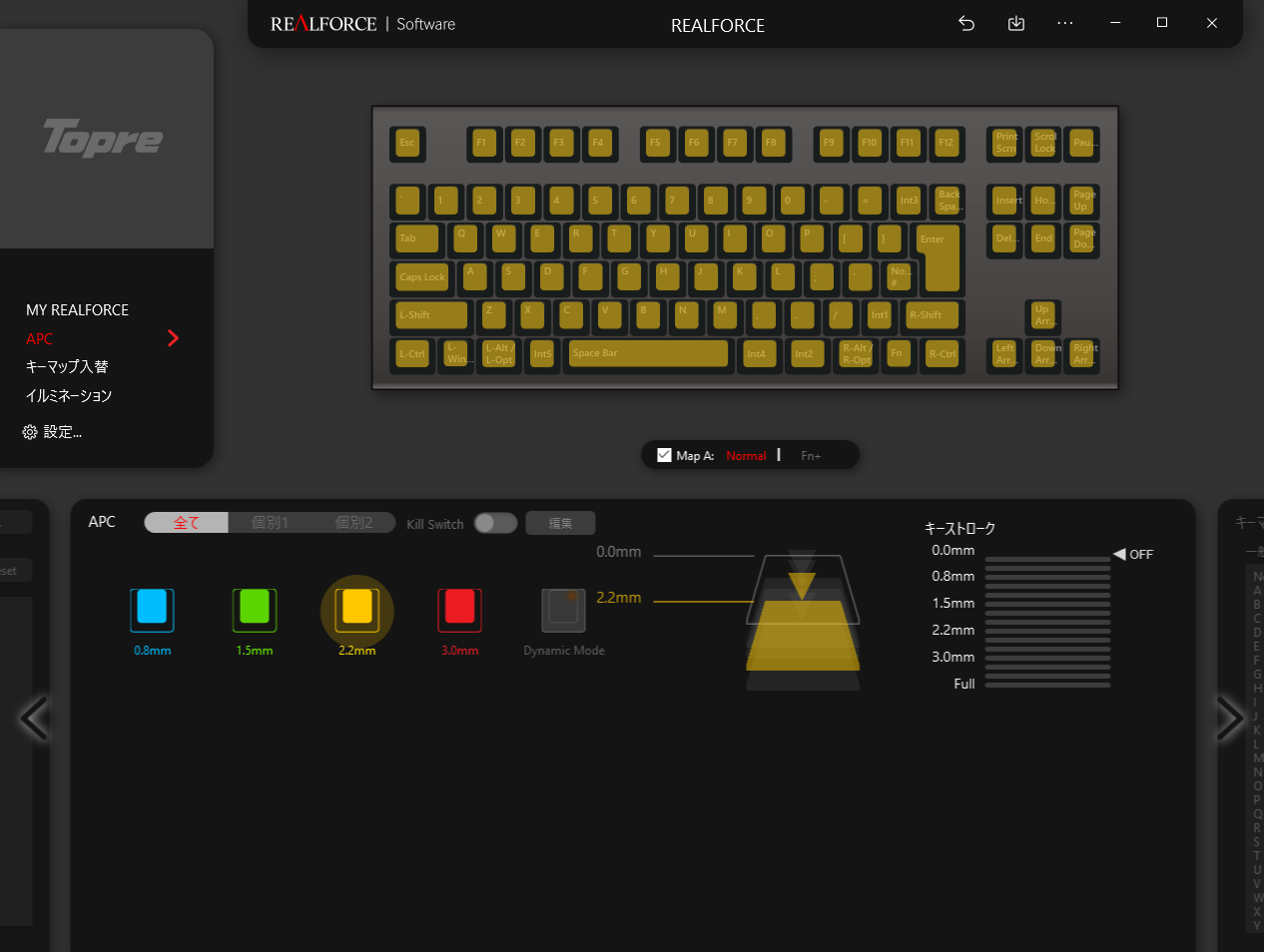This screenshot has height=952, width=1264.
Task: Open the three-dots more options menu
Action: coord(1065,23)
